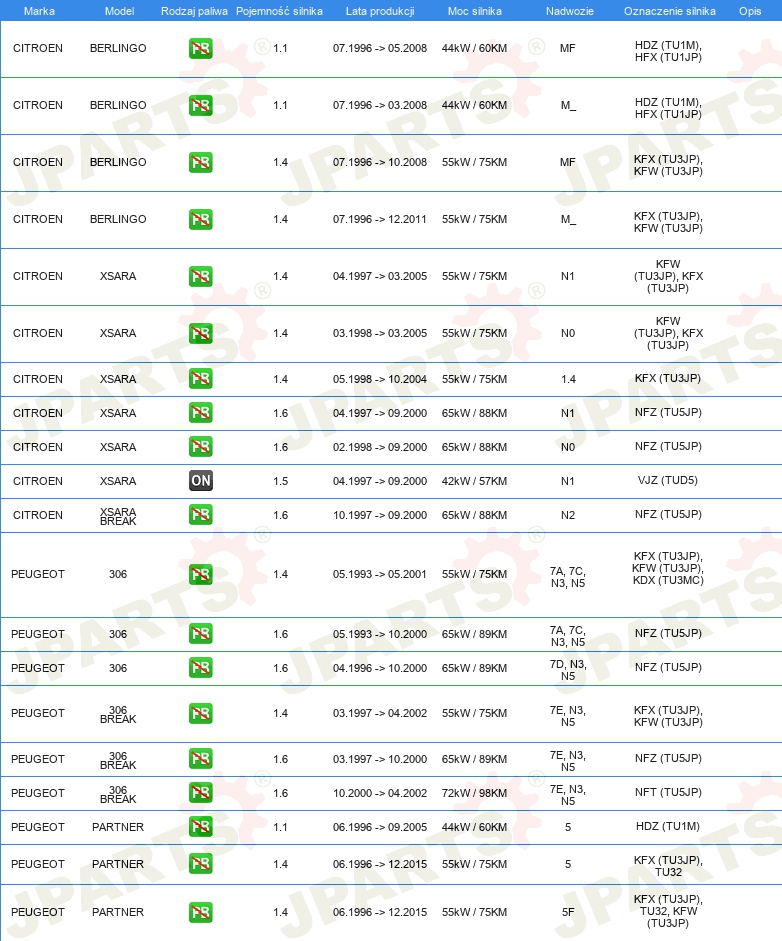Screen dimensions: 782x941
Task: Click body code 5F
Action: 568,912
